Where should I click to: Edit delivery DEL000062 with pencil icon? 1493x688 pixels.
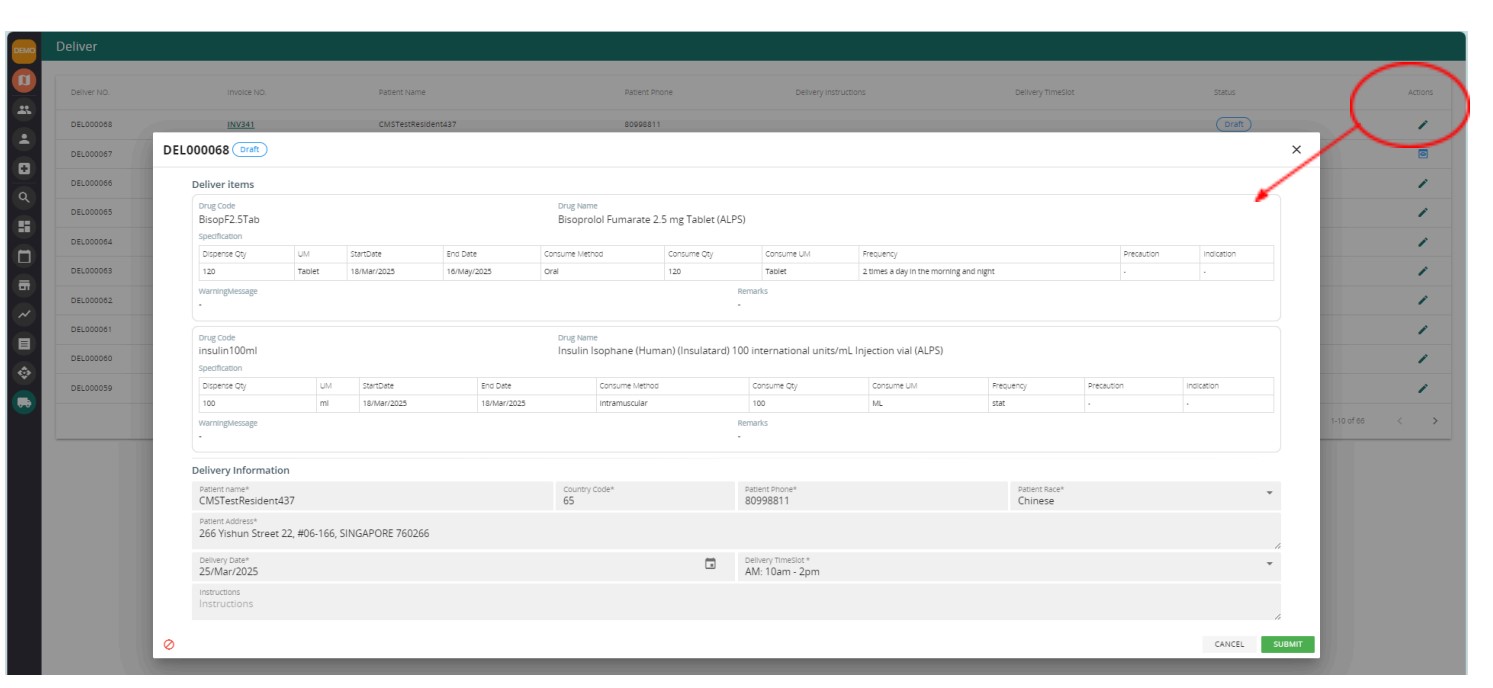1423,301
